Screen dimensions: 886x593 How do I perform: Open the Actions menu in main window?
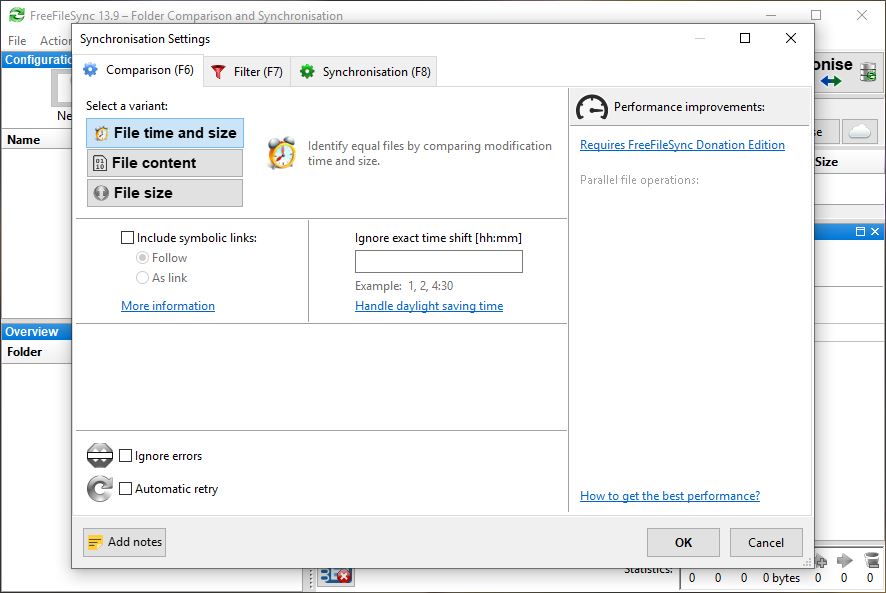[55, 41]
